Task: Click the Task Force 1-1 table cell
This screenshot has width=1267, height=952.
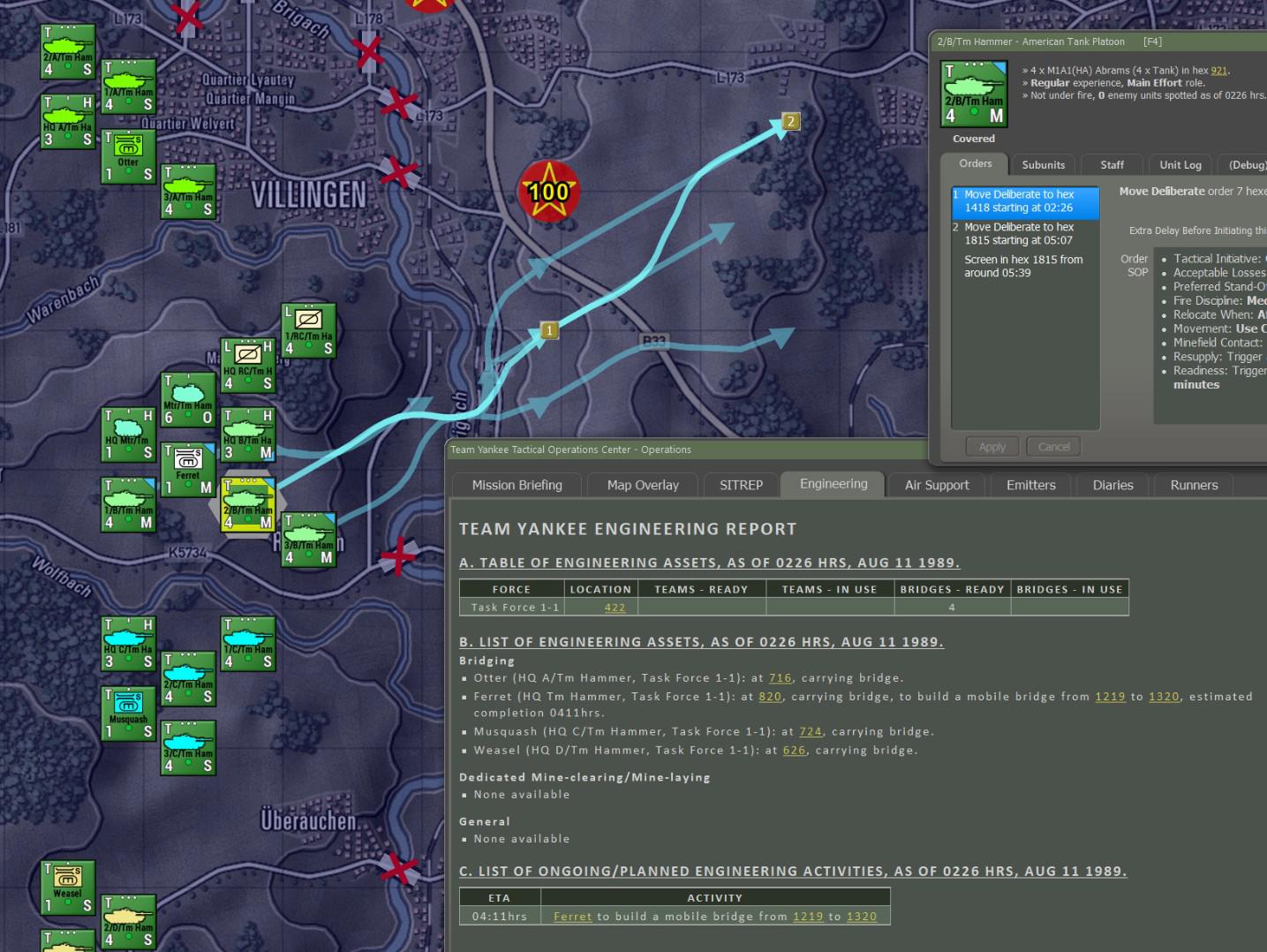Action: pos(512,608)
